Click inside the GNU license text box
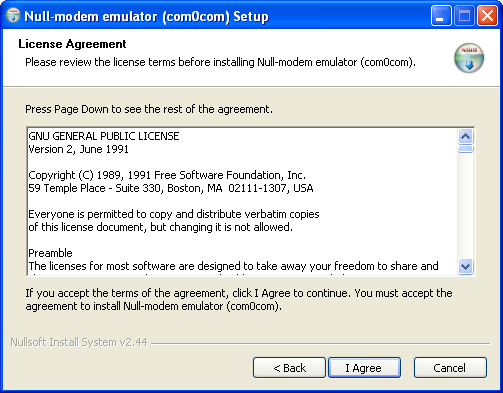 click(242, 201)
